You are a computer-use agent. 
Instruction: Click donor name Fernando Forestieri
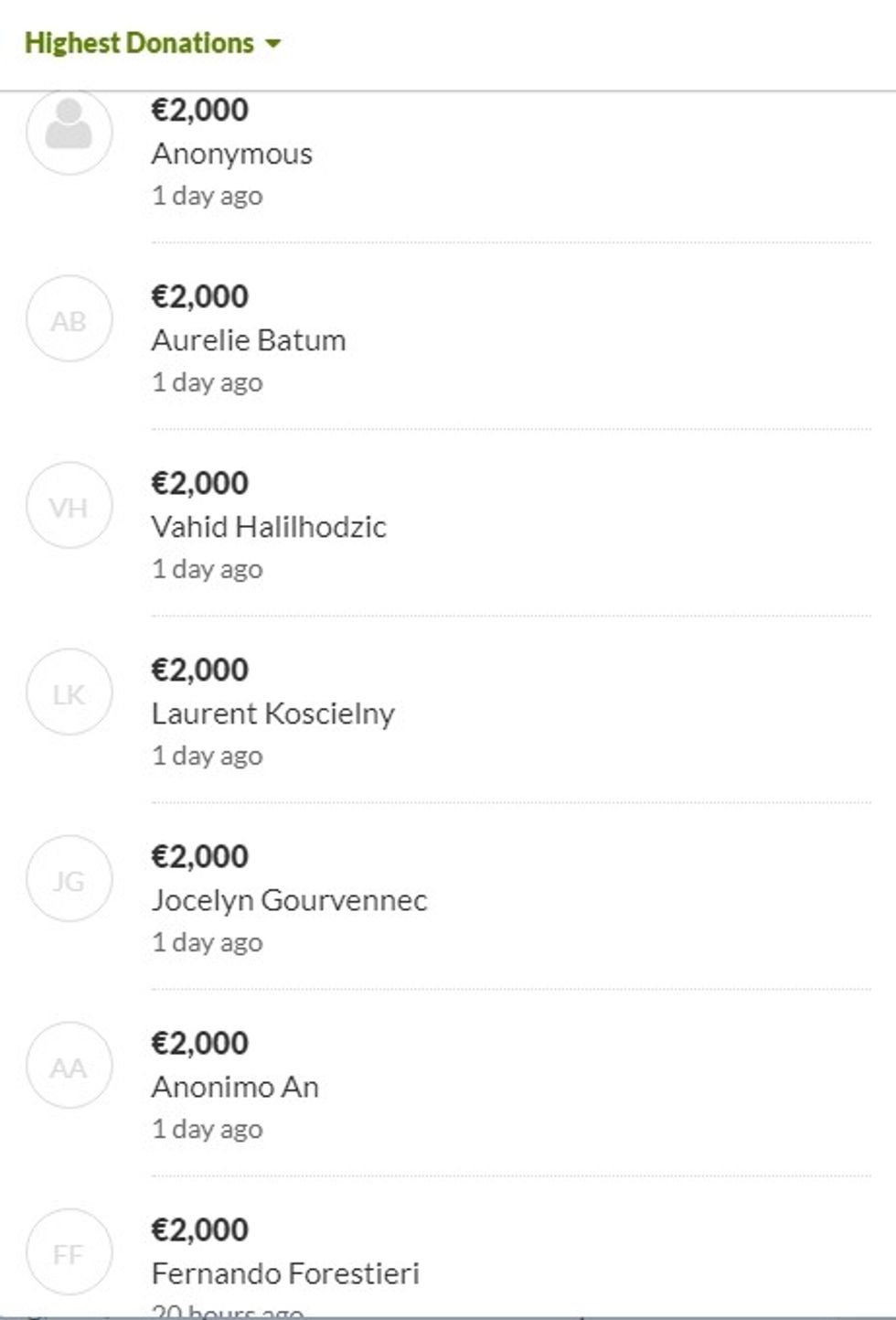(285, 1273)
